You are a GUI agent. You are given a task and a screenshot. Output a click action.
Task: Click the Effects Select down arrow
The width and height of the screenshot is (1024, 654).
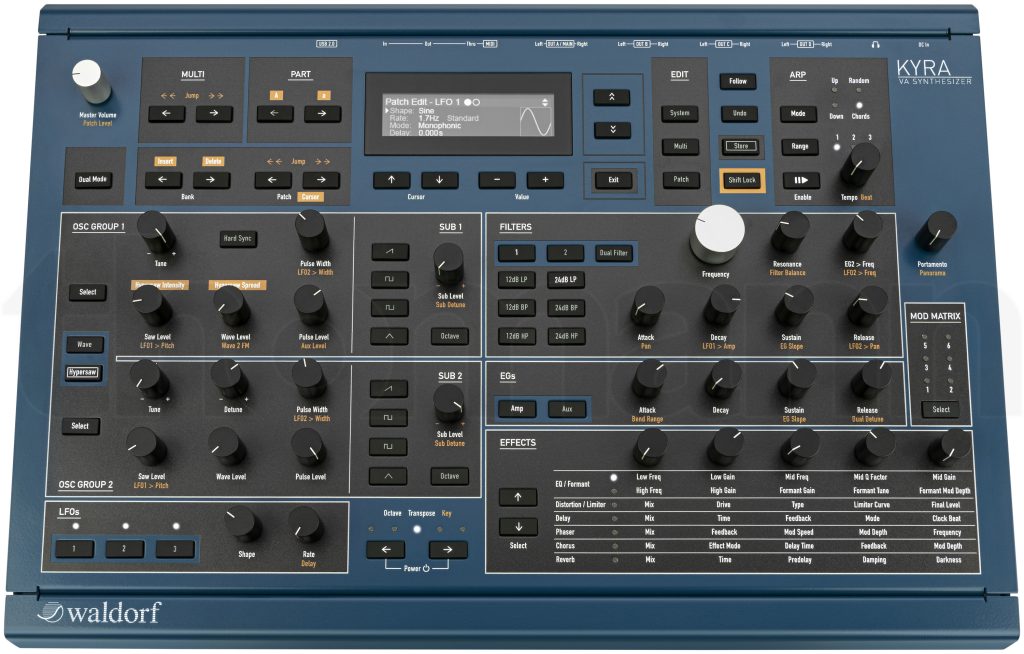coord(519,527)
